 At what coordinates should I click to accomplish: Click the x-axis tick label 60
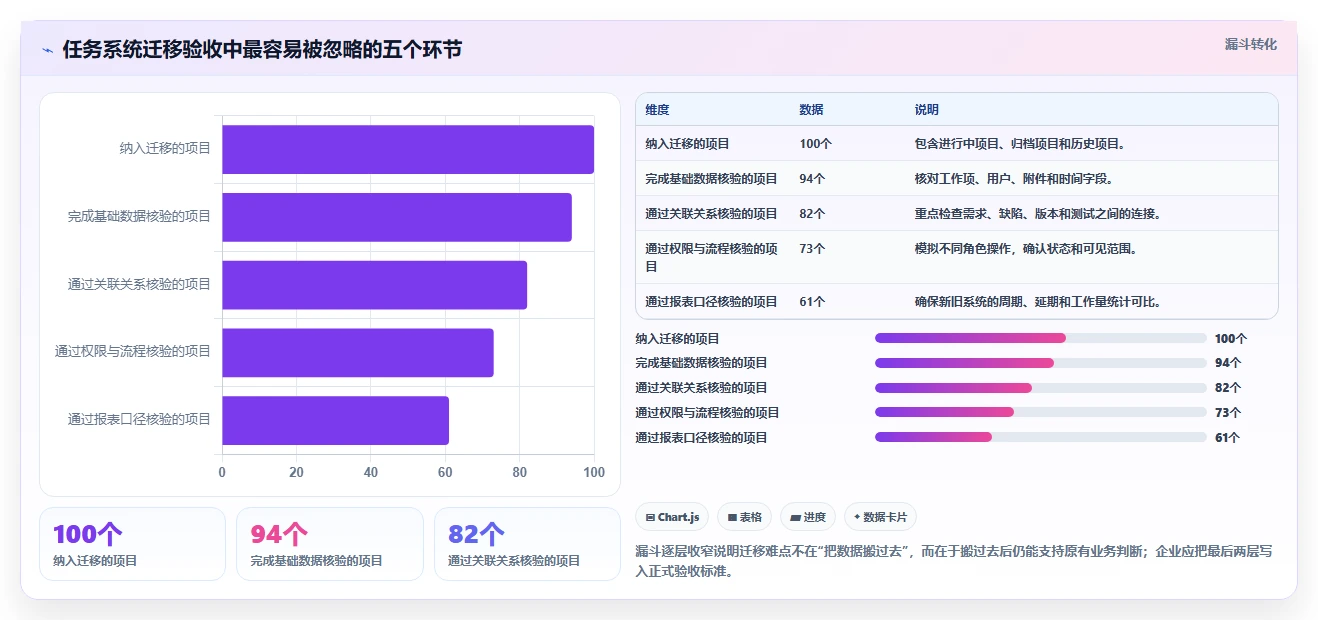[x=445, y=472]
